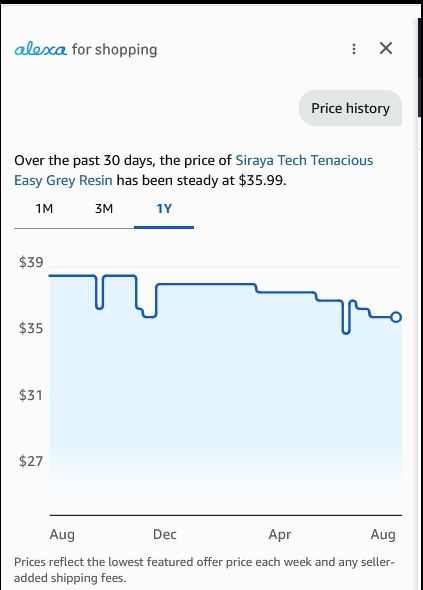
Task: Open the Siraya Tech Tenacious product link
Action: 304,160
